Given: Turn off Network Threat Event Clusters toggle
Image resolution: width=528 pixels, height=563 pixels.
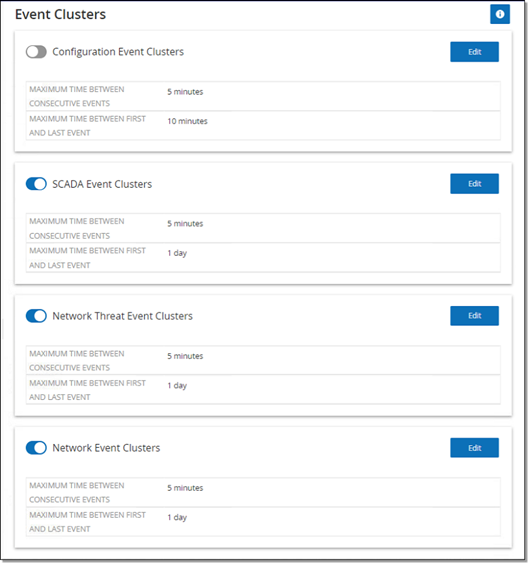Looking at the screenshot, I should 36,316.
